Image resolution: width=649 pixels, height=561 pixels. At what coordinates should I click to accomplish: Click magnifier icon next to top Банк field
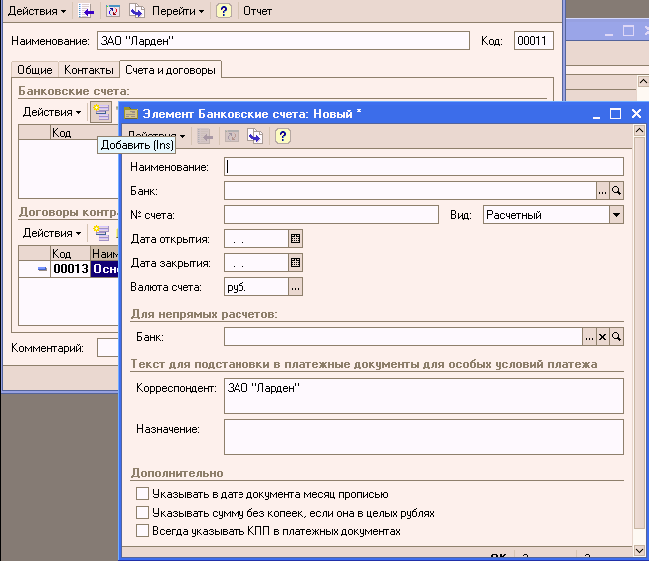617,190
